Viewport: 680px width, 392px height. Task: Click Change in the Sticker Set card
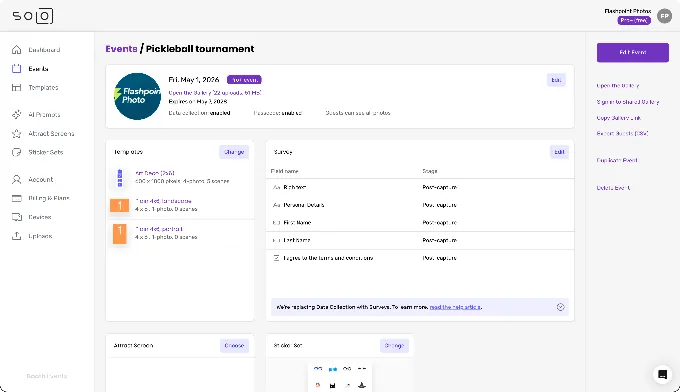(394, 346)
